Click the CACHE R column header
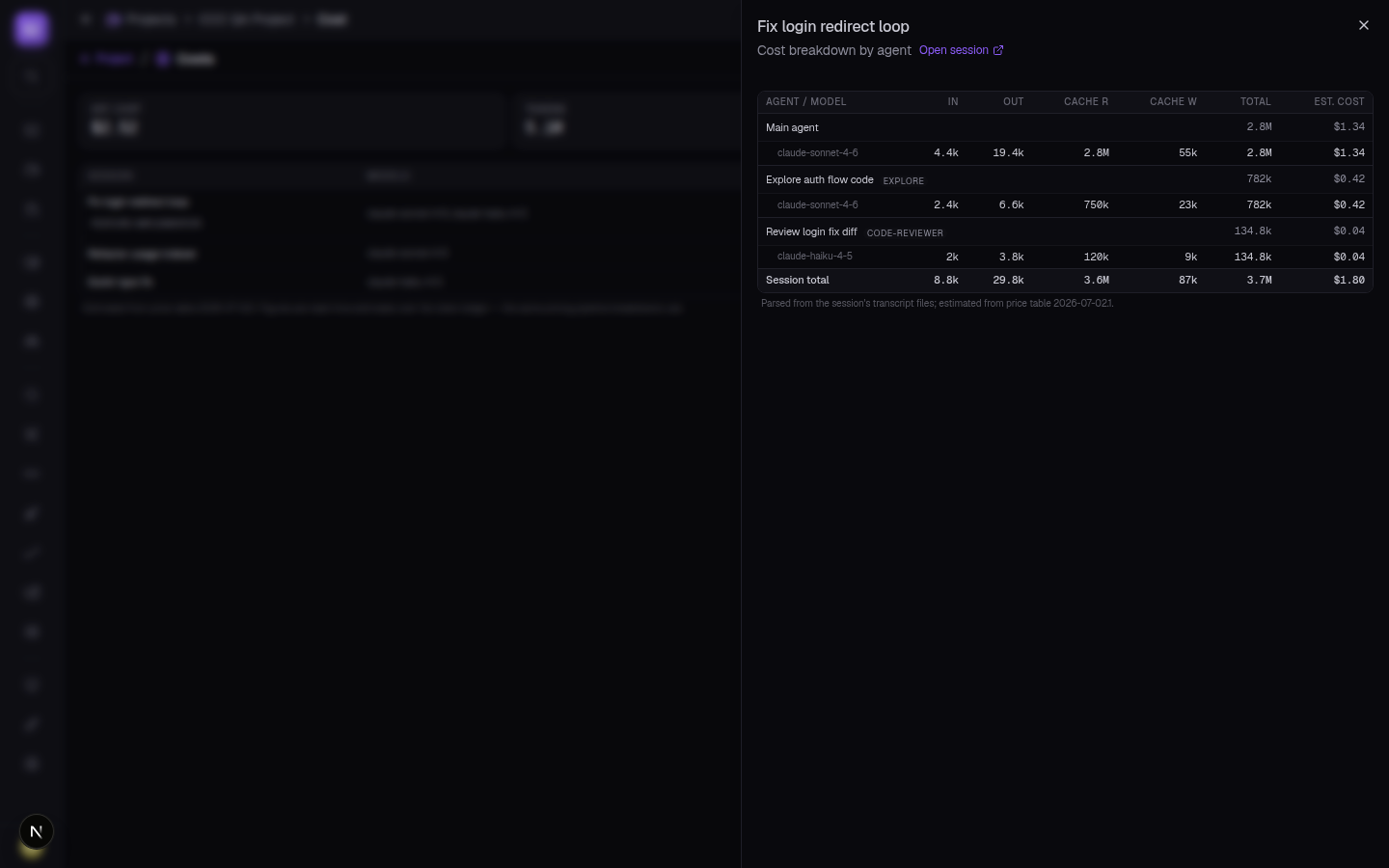The image size is (1389, 868). point(1086,101)
